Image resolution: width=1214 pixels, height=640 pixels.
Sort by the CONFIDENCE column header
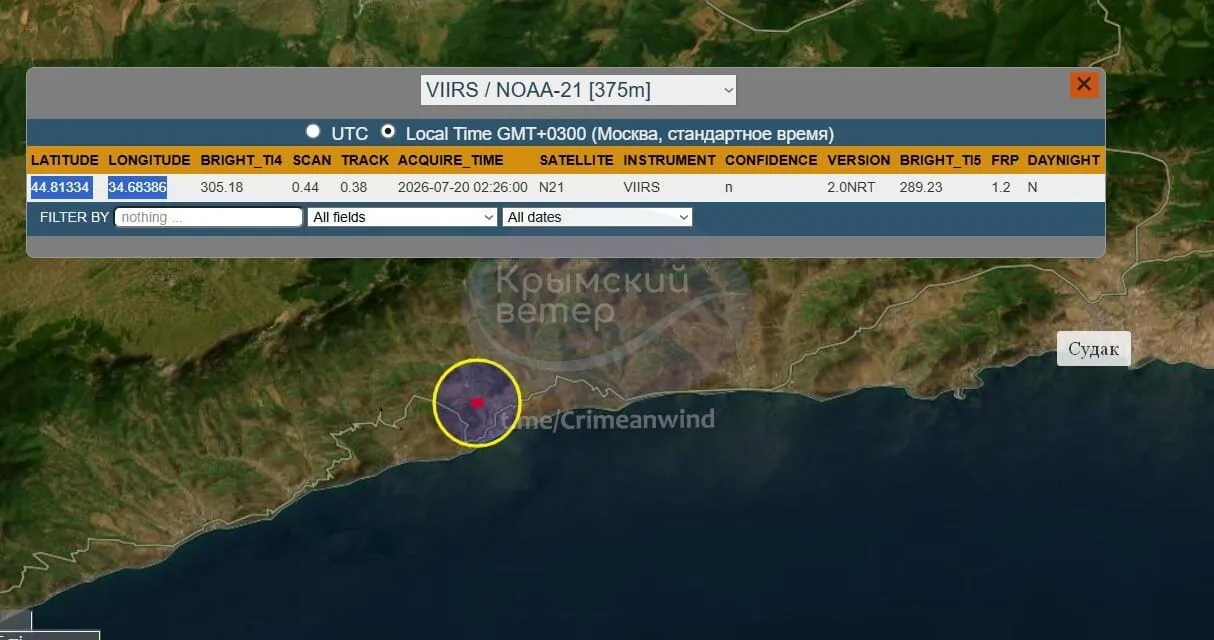[771, 160]
